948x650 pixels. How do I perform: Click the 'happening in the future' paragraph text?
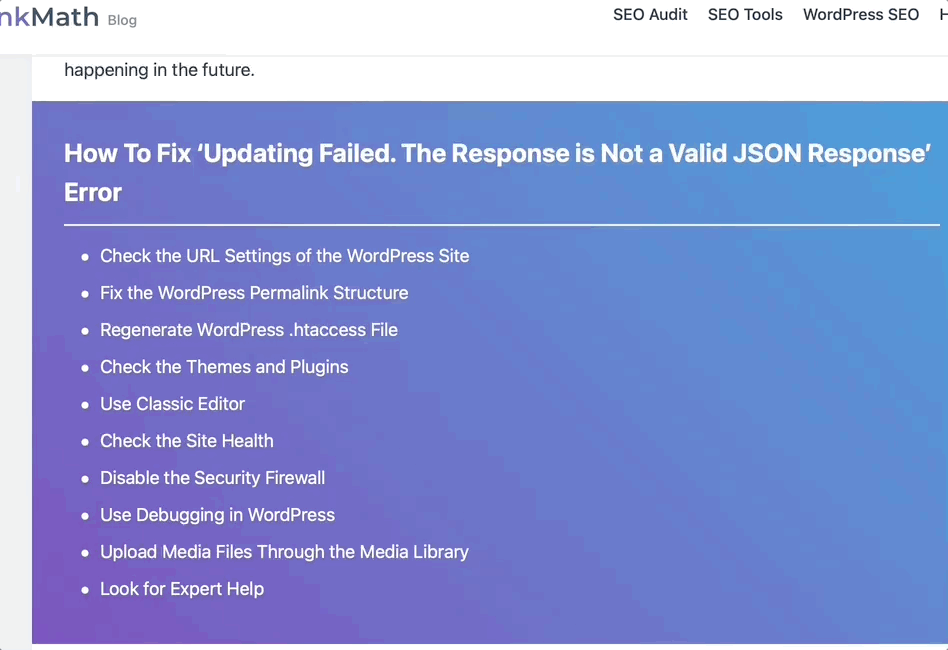pyautogui.click(x=160, y=70)
